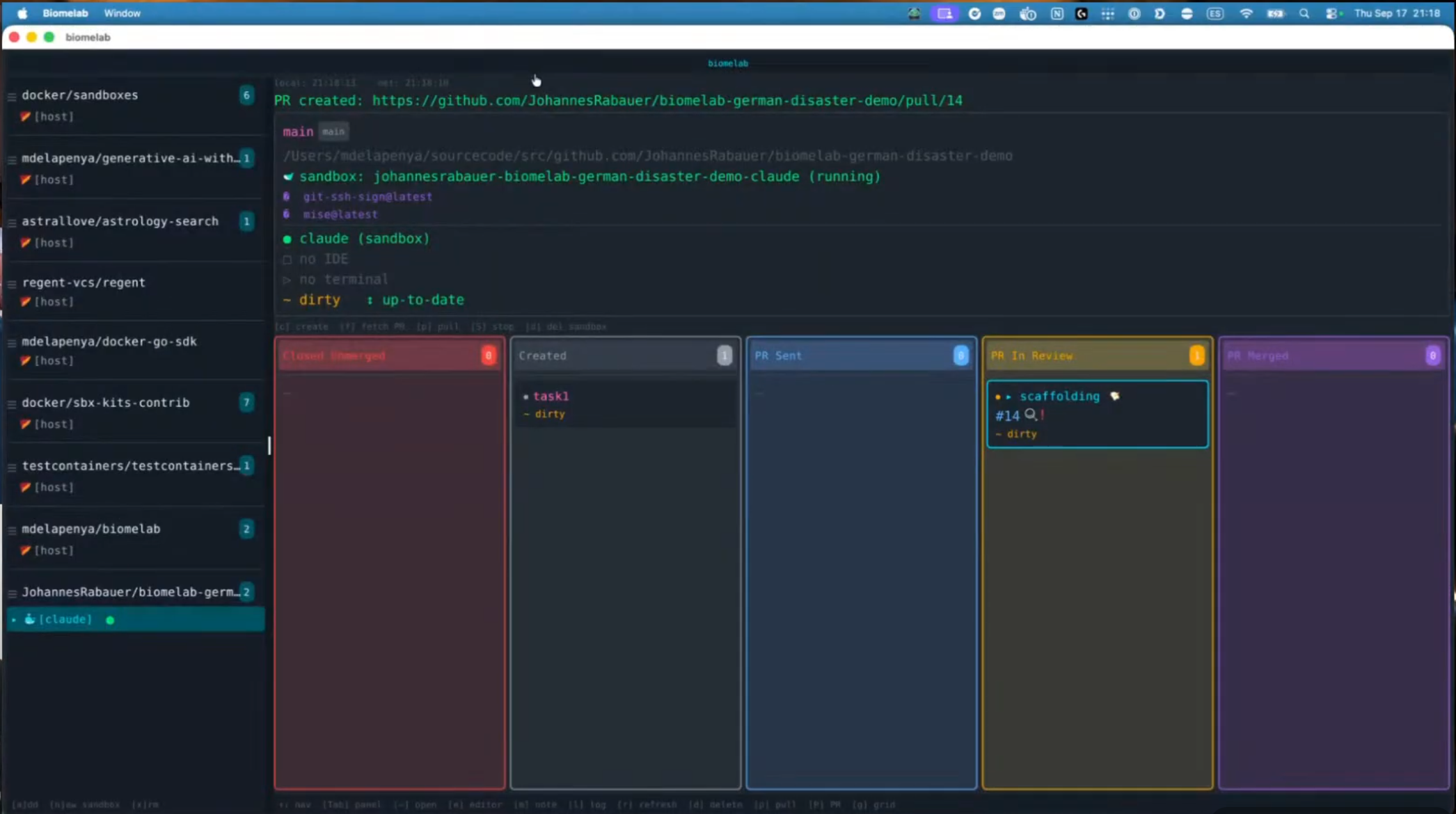This screenshot has width=1456, height=814.
Task: Click the main branch name
Action: (x=298, y=131)
